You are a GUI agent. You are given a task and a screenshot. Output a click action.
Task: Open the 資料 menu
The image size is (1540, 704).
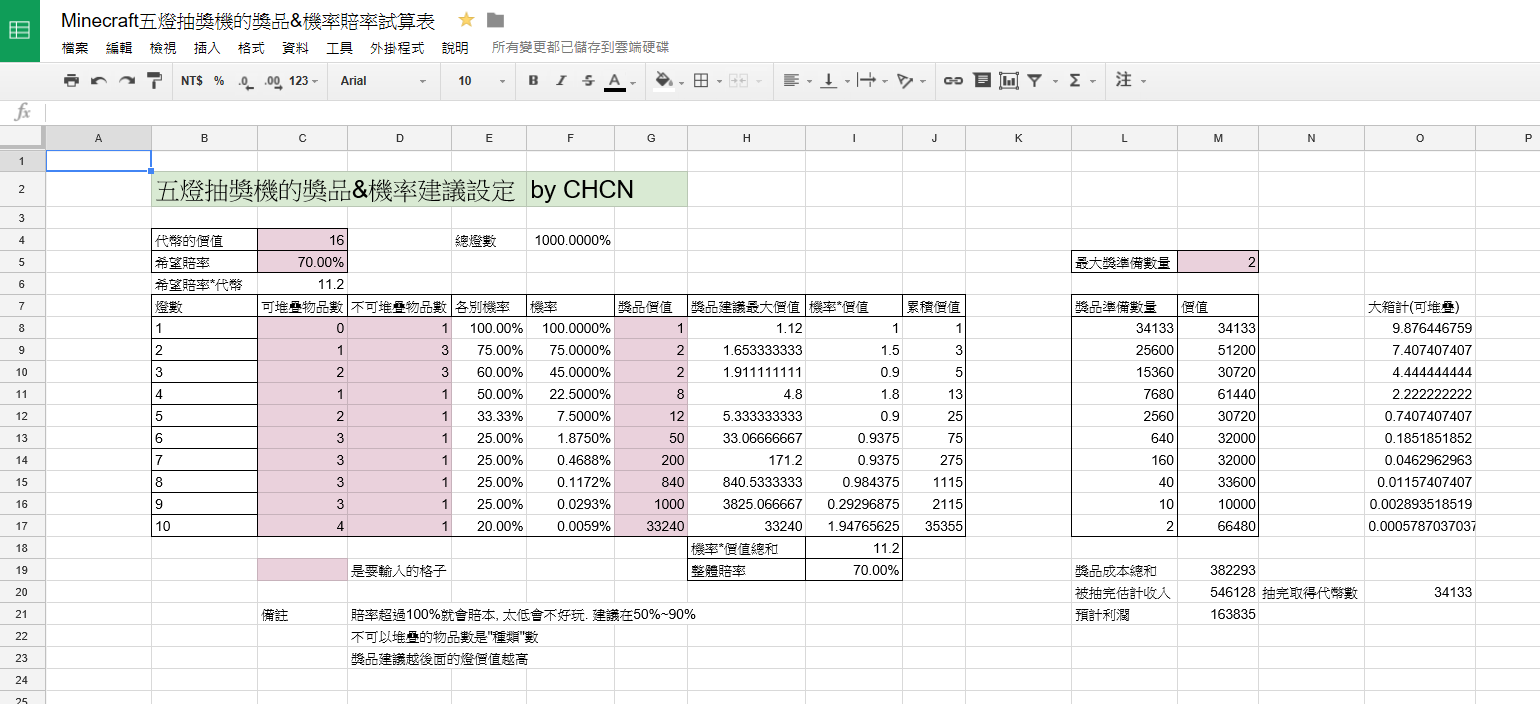click(295, 48)
